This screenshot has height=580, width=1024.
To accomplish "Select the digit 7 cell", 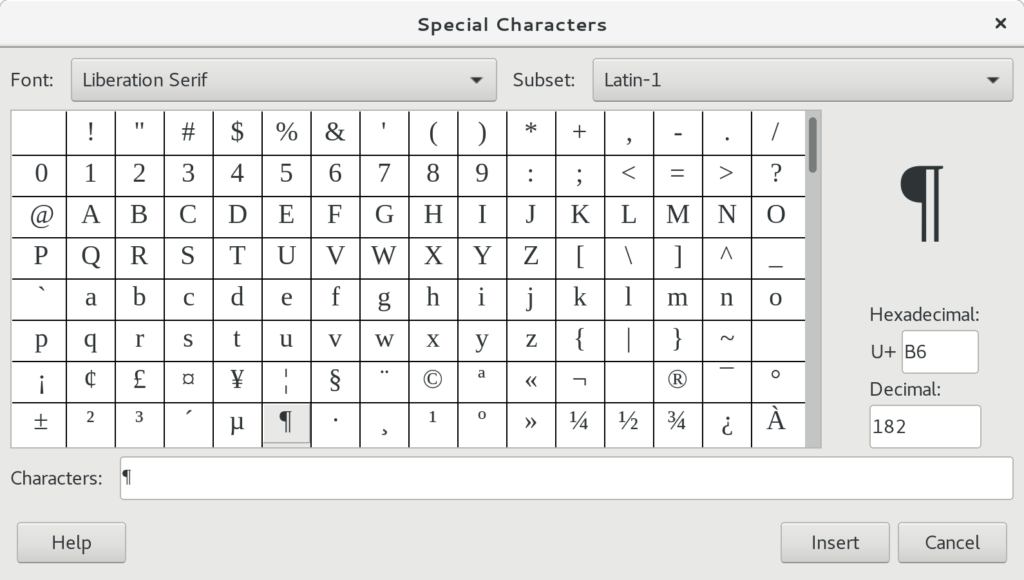I will tap(384, 175).
